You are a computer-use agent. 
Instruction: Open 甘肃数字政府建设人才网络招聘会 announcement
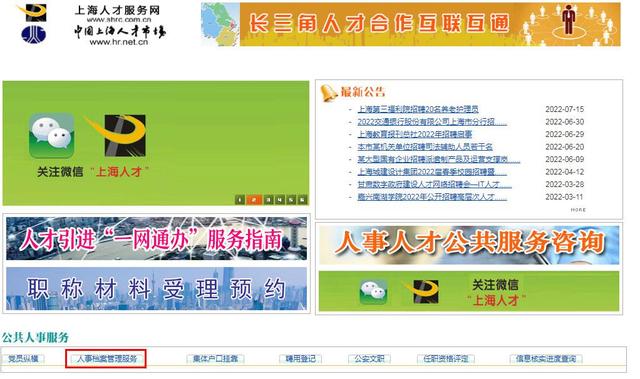(435, 184)
